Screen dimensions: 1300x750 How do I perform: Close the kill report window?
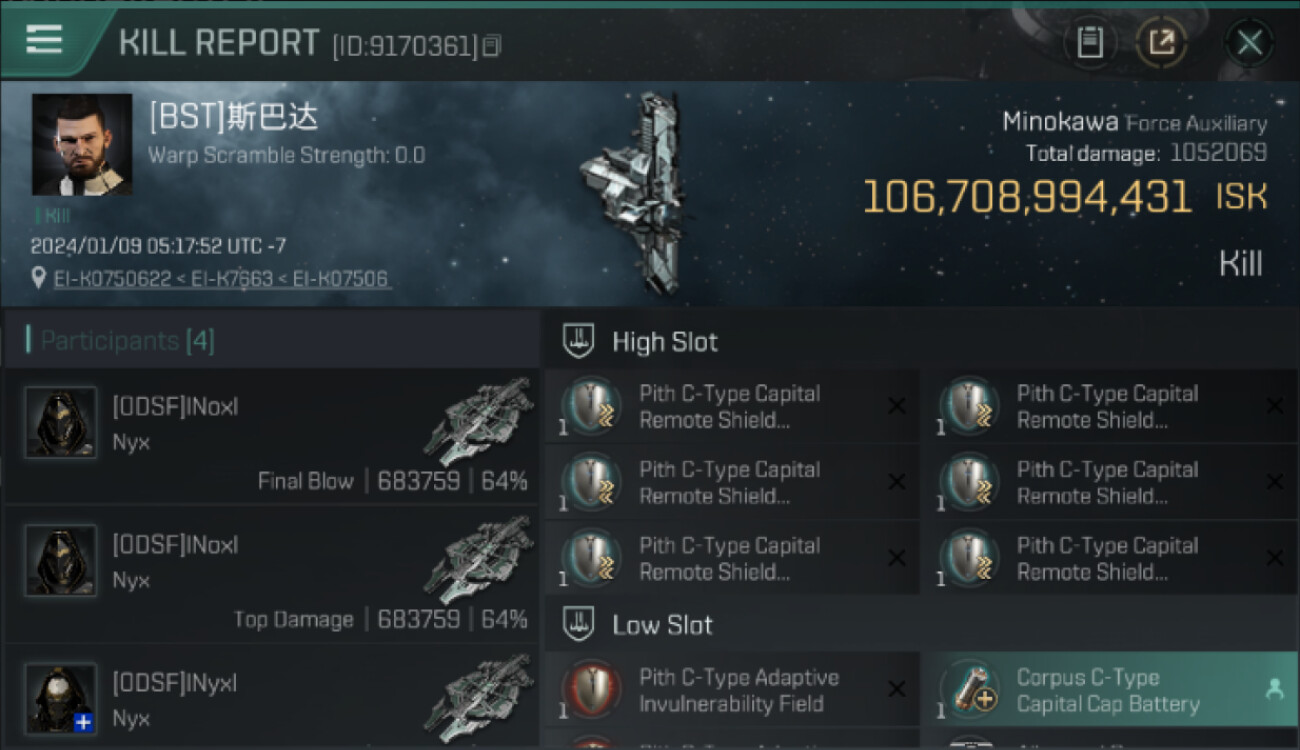[1249, 43]
